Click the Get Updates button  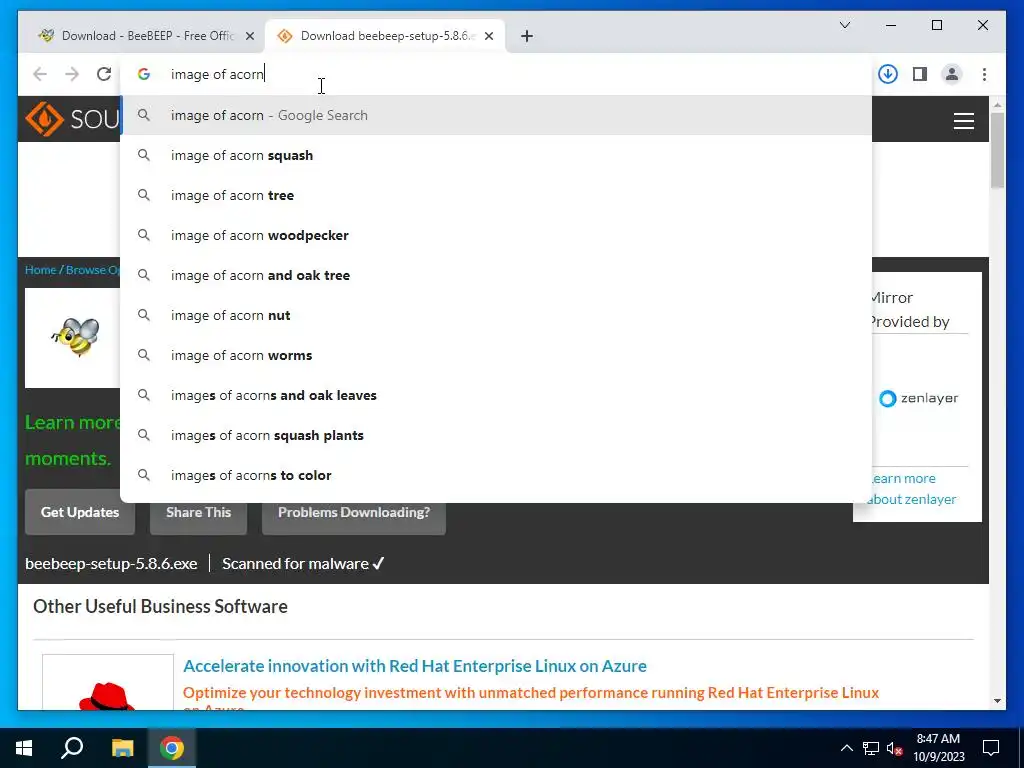(80, 512)
